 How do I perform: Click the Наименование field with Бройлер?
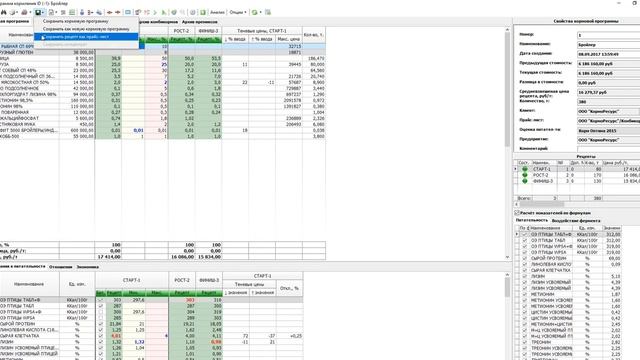(608, 44)
